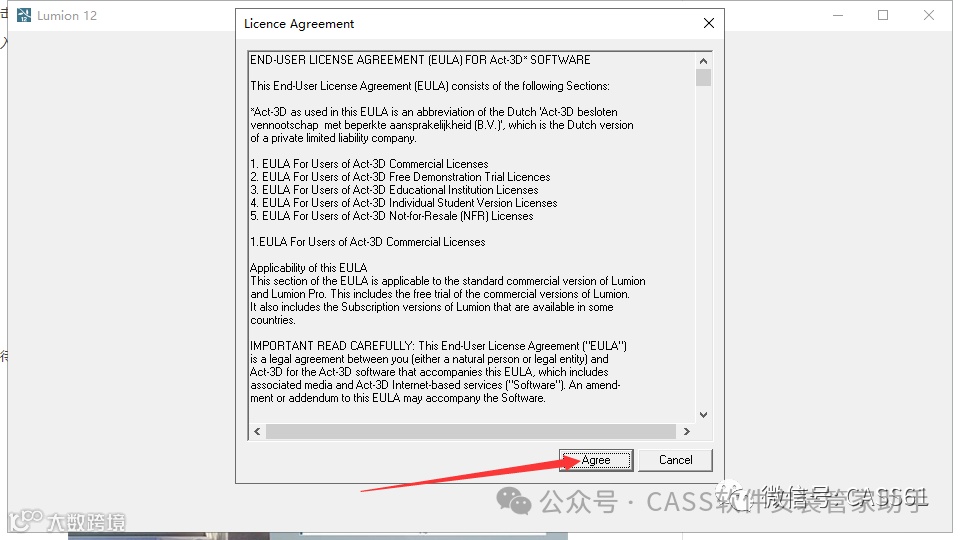The image size is (960, 540).
Task: Click the Cancel button
Action: (x=675, y=460)
